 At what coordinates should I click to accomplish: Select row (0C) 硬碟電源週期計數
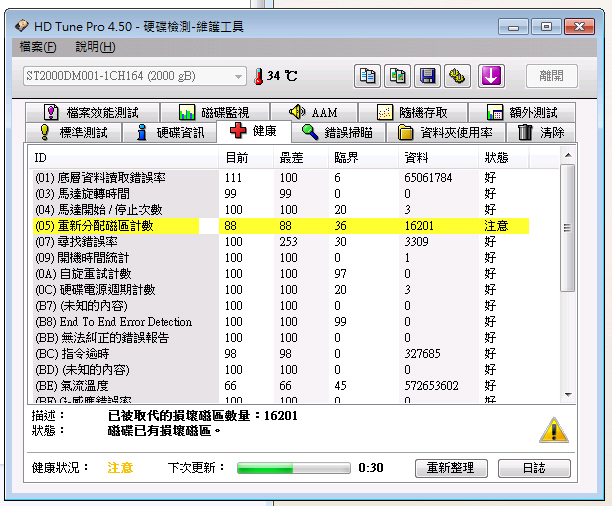tap(280, 290)
